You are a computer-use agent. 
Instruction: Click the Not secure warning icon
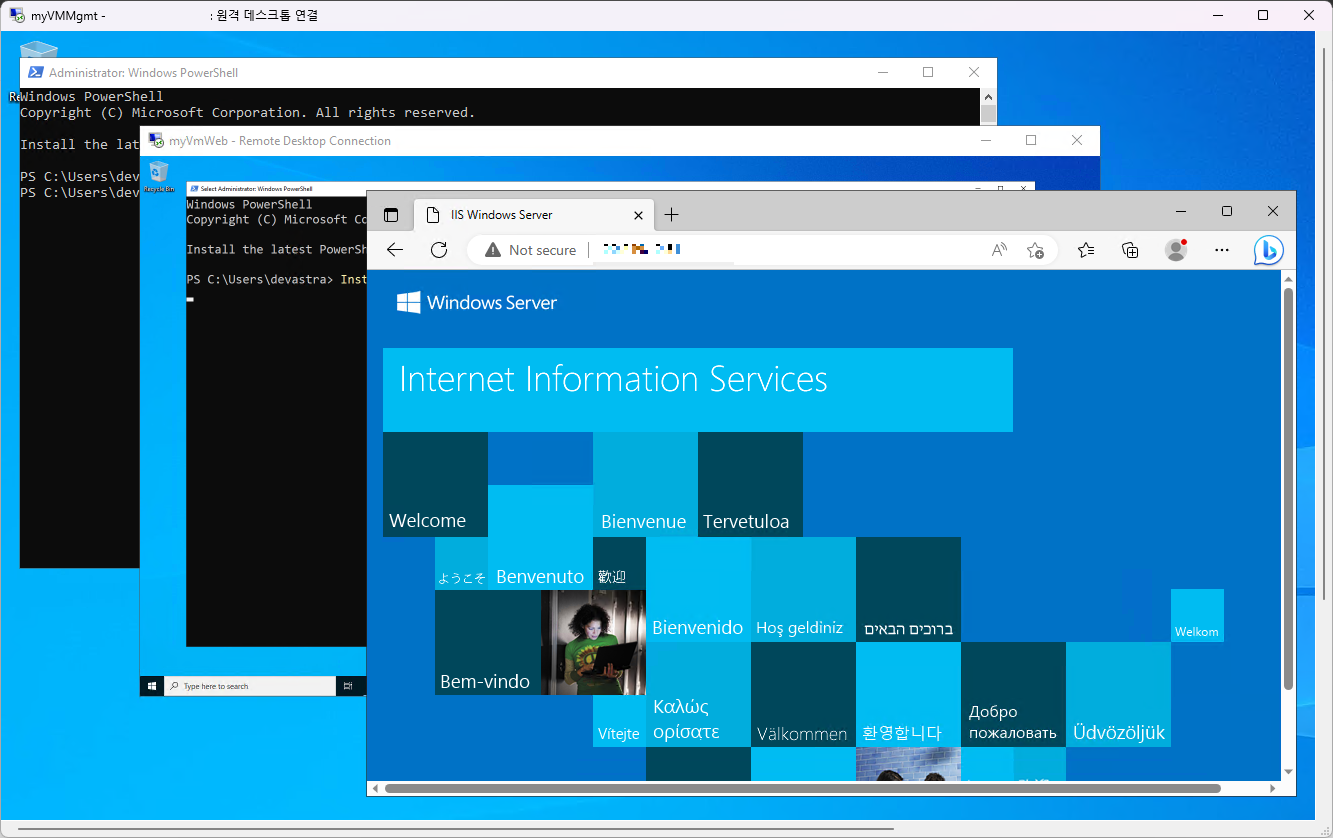click(493, 250)
